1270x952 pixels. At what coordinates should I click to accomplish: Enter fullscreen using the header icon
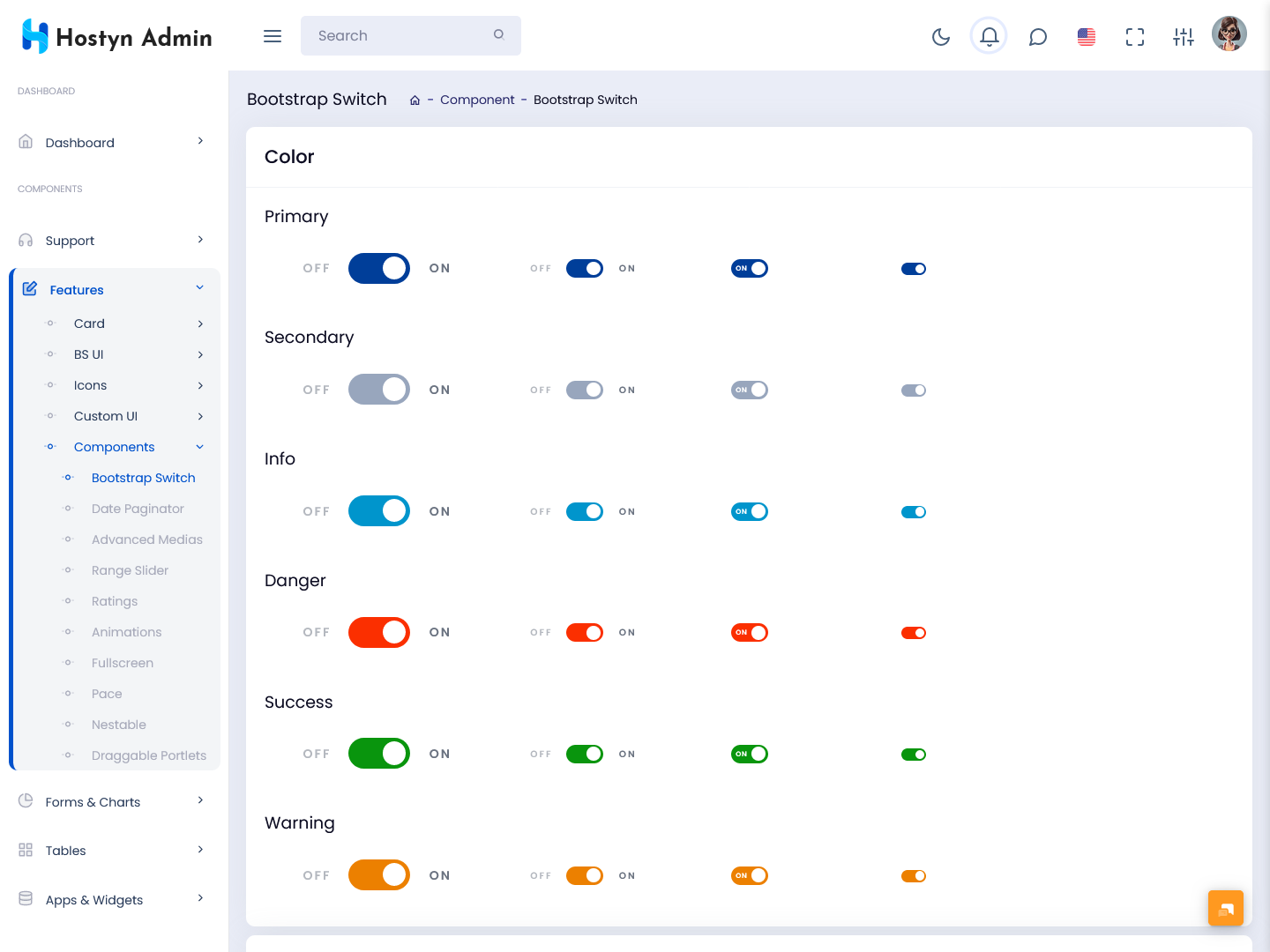(x=1135, y=36)
